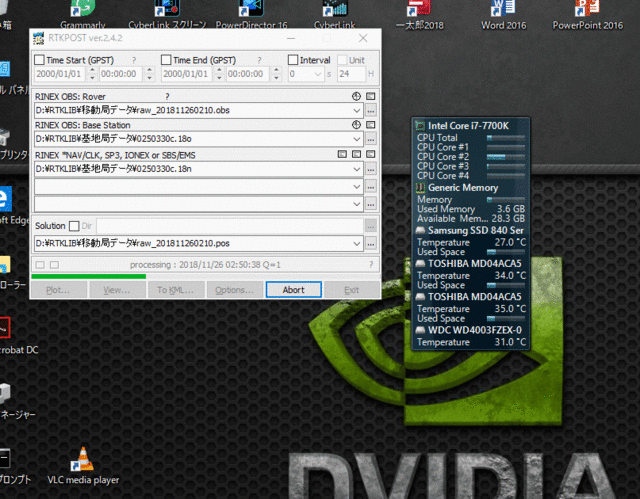Expand 0250330c.18n navigation file dropdown

click(357, 169)
